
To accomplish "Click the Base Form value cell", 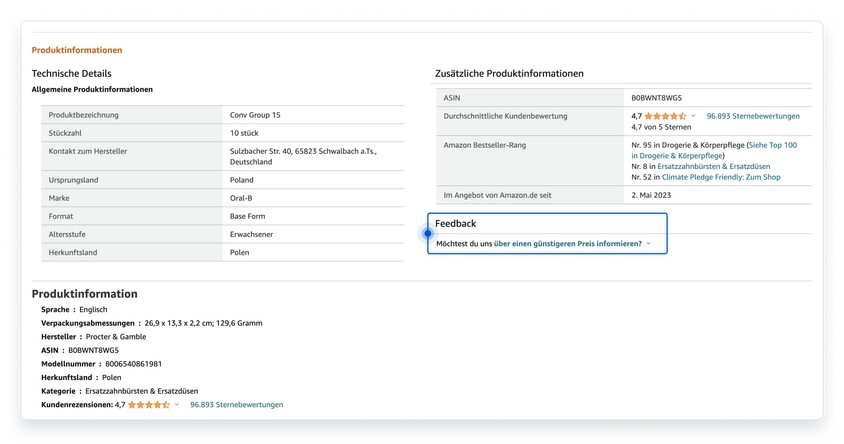I will [x=313, y=216].
